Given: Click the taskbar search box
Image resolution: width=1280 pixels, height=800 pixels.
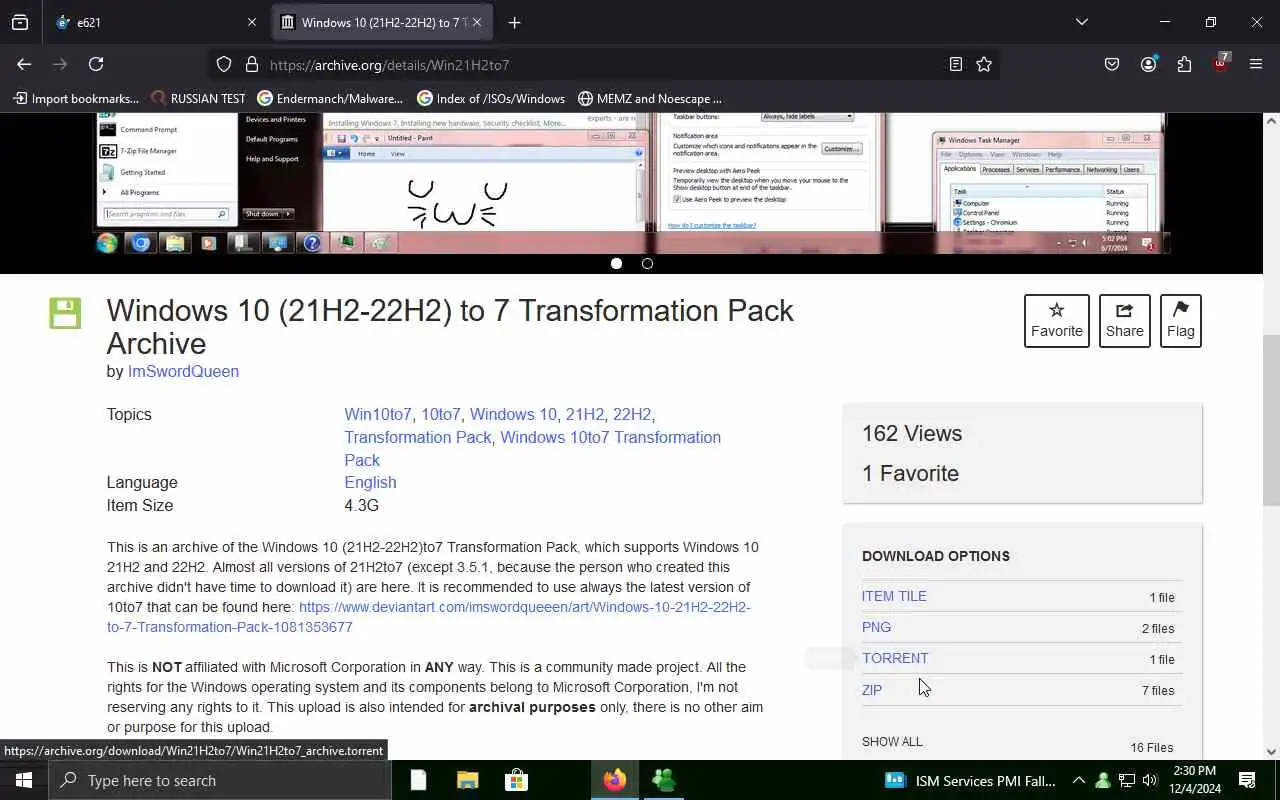Looking at the screenshot, I should (220, 780).
